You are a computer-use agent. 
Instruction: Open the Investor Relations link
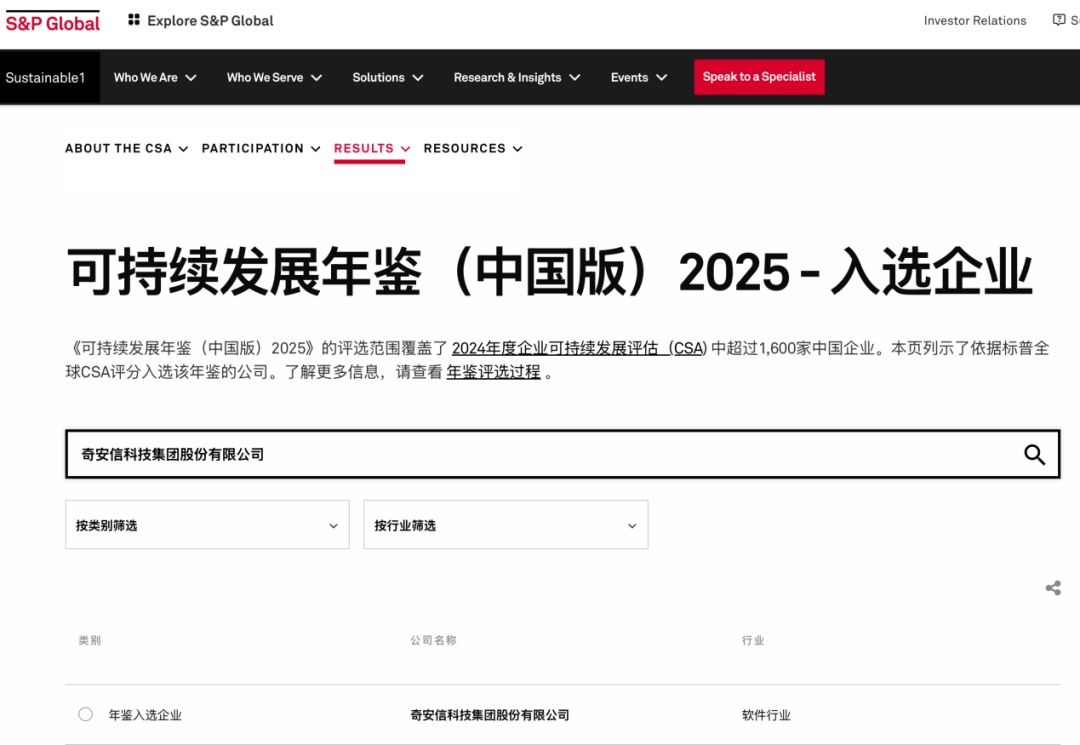pos(974,20)
